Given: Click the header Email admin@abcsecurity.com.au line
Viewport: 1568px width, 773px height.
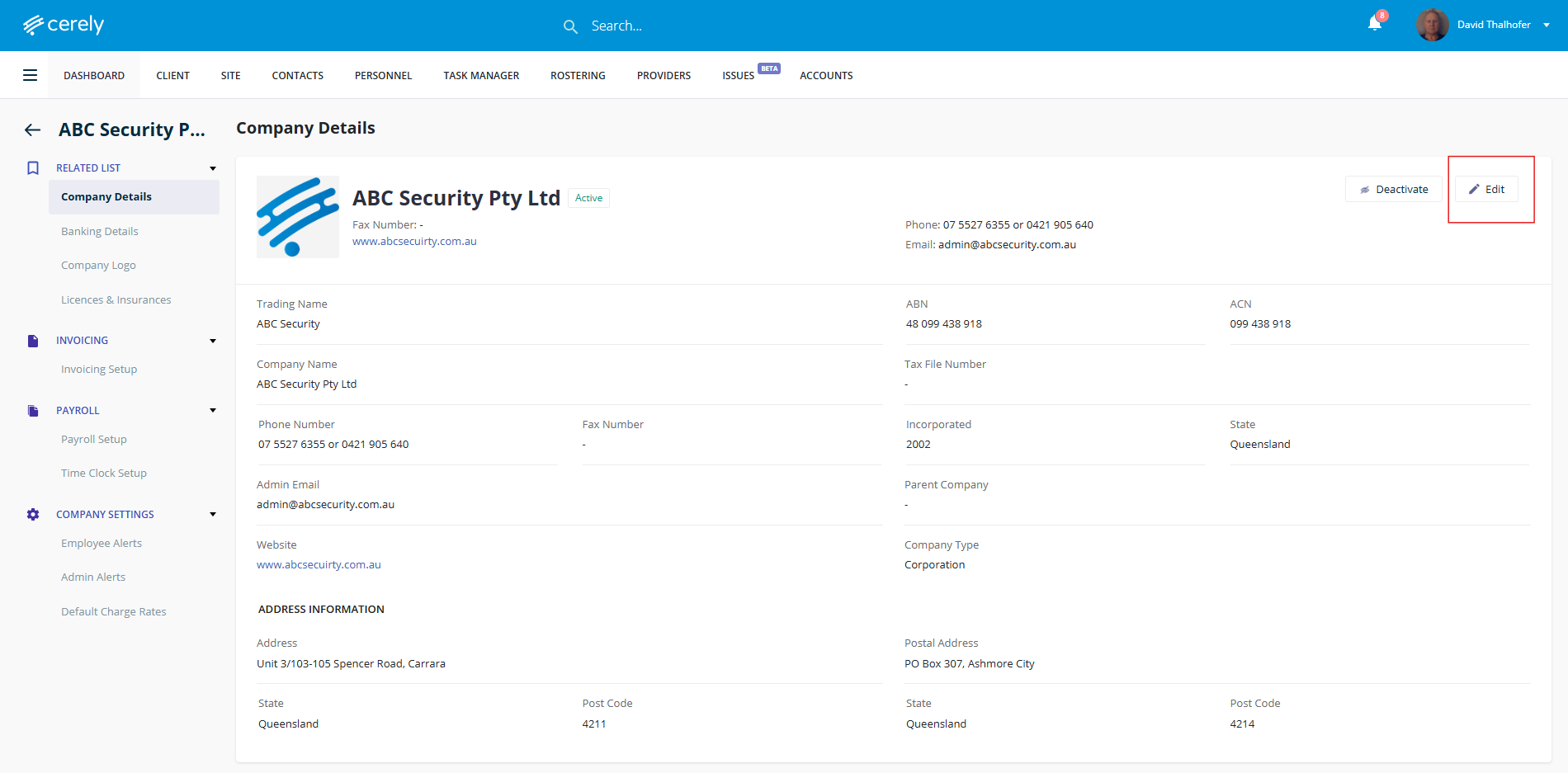Looking at the screenshot, I should pos(990,245).
